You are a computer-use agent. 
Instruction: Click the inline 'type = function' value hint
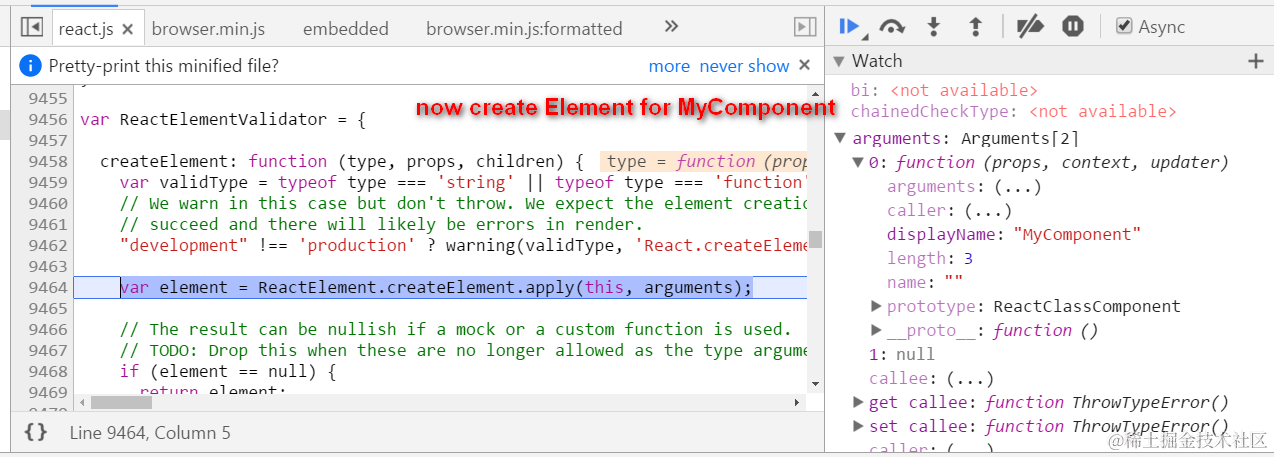coord(704,161)
